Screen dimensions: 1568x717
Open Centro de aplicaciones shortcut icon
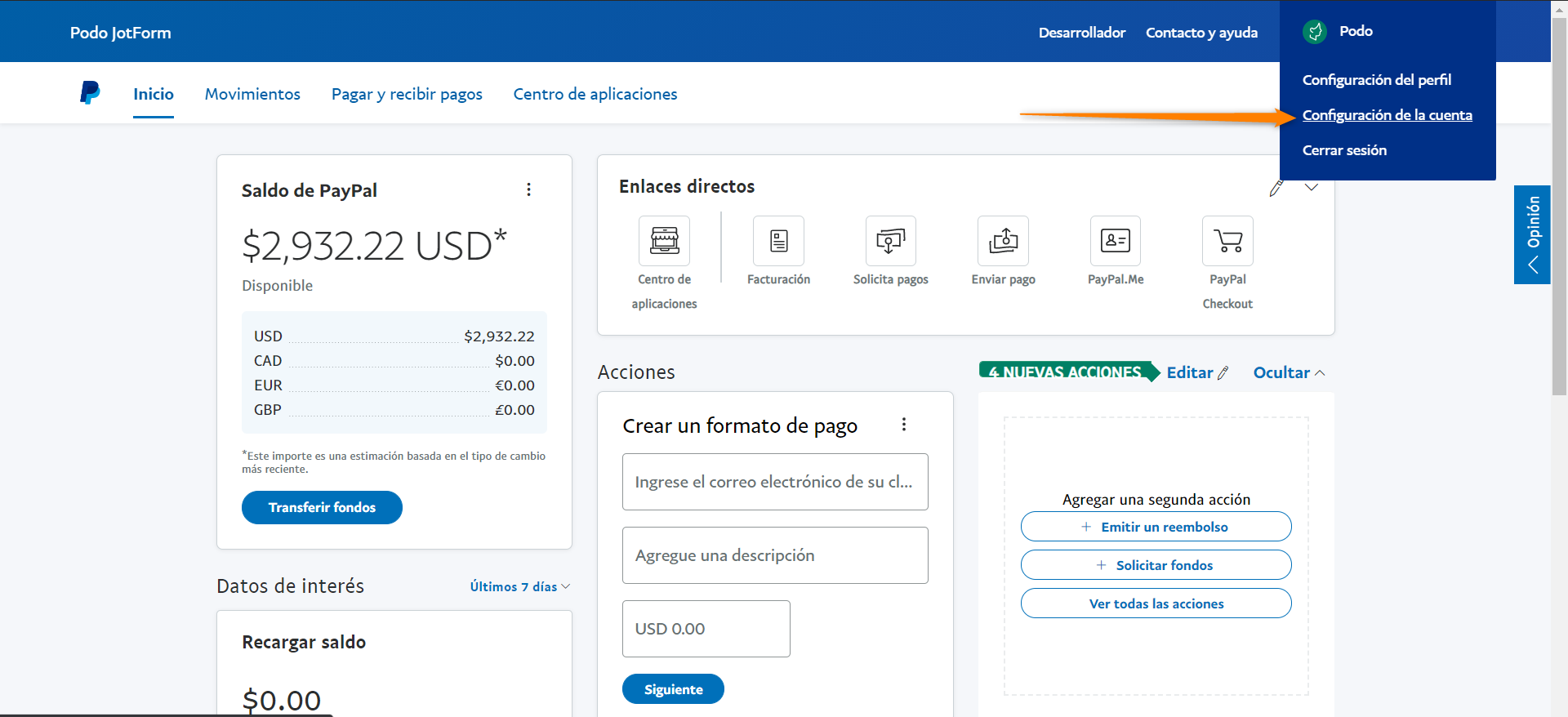tap(664, 241)
